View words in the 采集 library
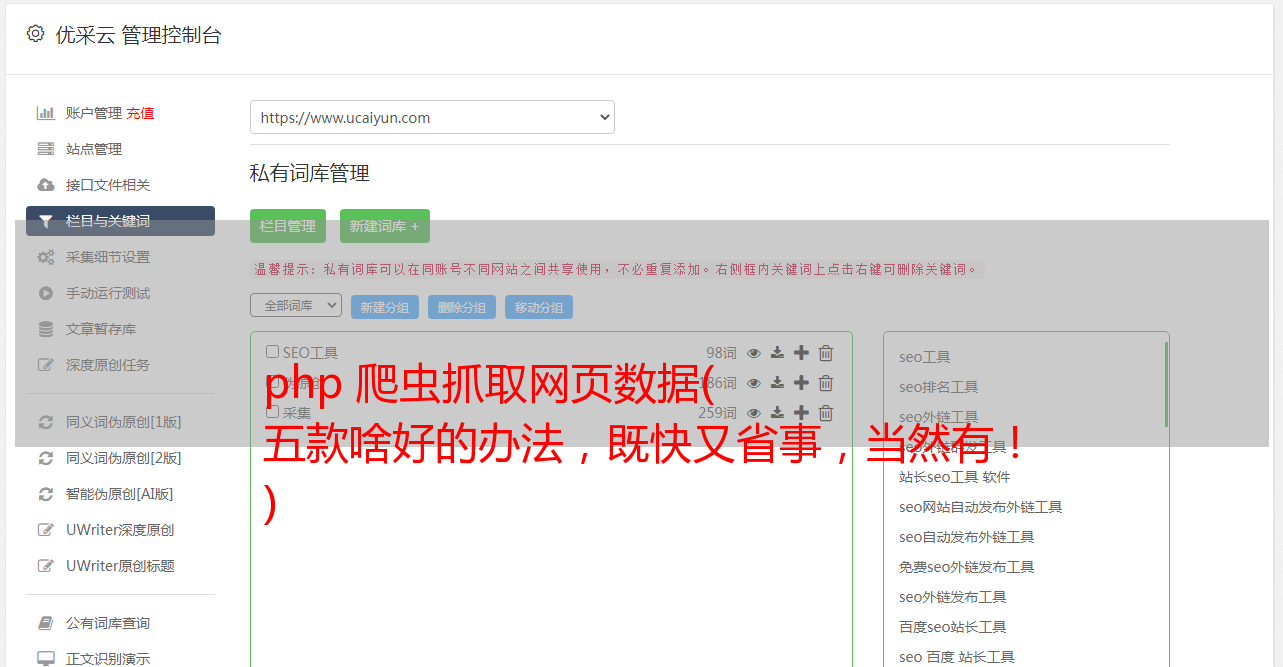Screen dimensions: 1283x667 [x=754, y=413]
